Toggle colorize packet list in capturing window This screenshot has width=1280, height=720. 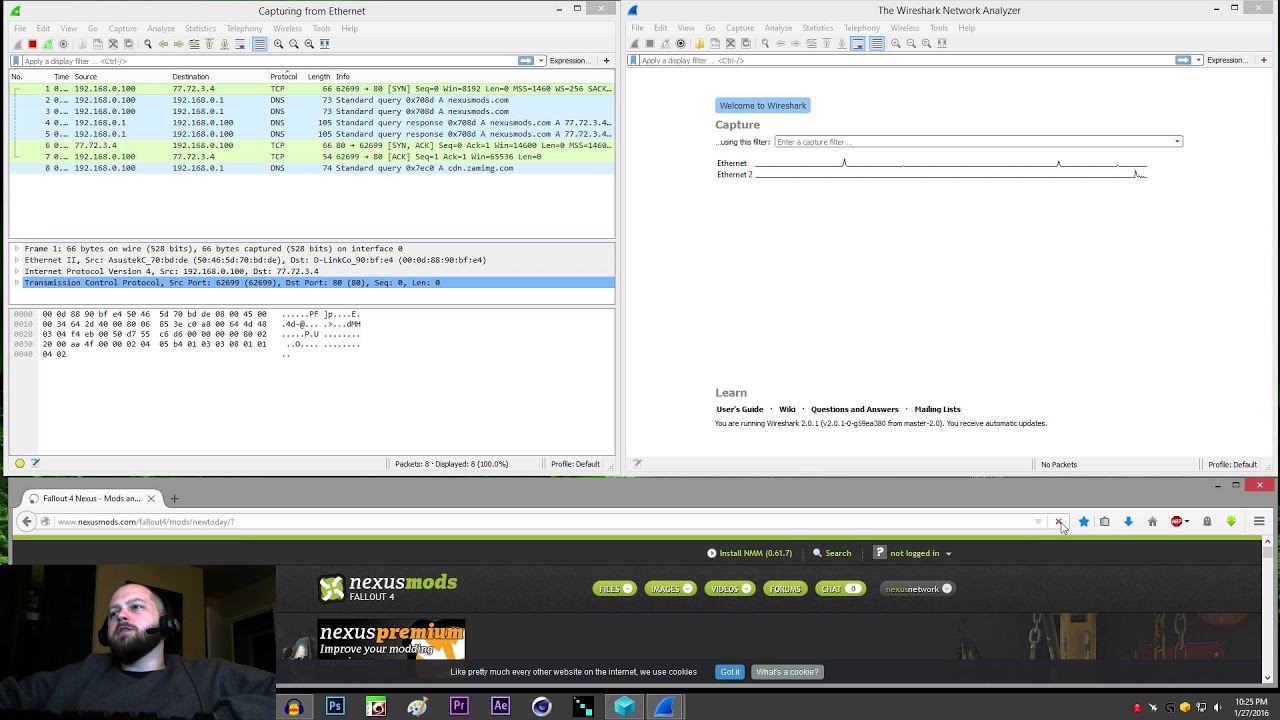259,44
